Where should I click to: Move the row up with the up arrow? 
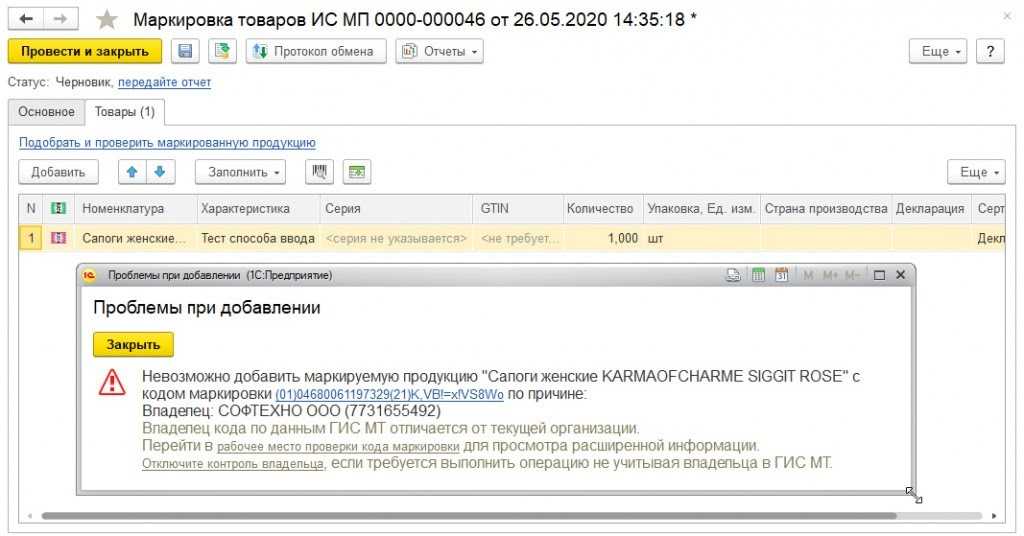click(132, 172)
